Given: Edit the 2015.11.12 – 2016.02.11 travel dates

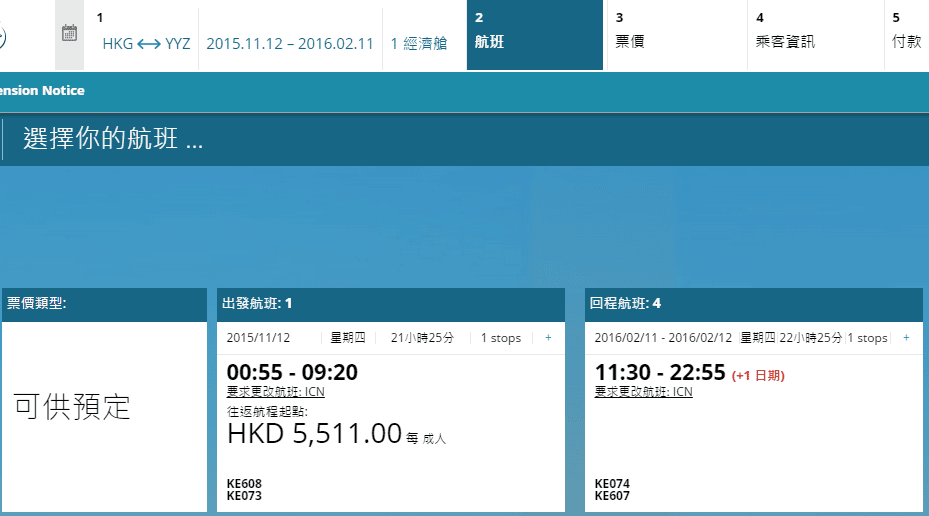Looking at the screenshot, I should 289,43.
